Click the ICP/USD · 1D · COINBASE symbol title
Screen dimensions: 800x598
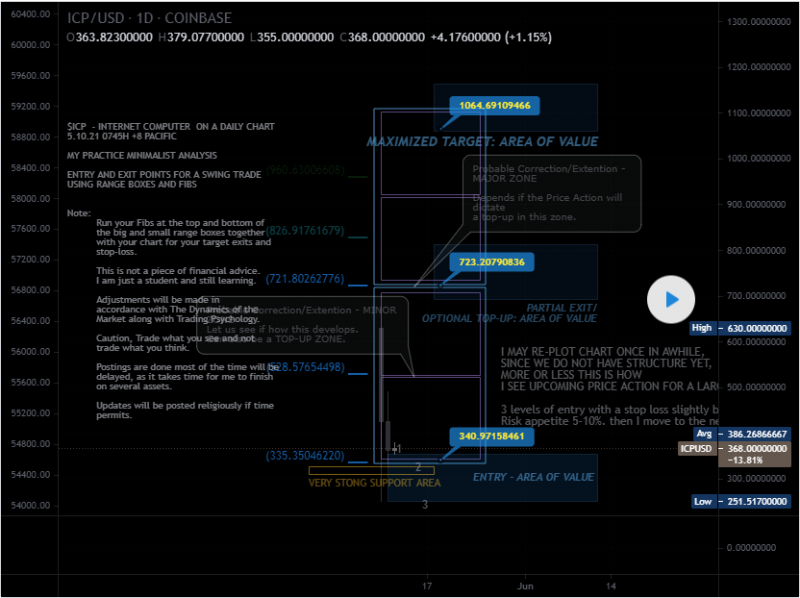(x=148, y=18)
